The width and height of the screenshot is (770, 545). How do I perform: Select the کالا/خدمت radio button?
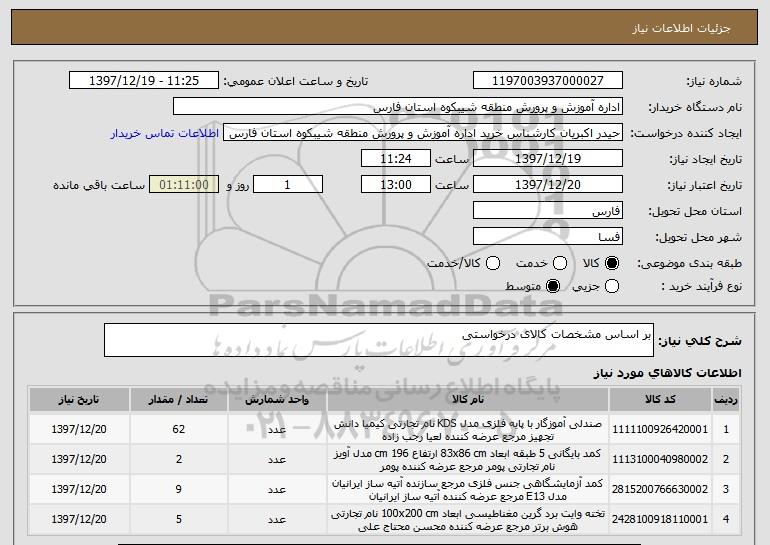coord(493,264)
